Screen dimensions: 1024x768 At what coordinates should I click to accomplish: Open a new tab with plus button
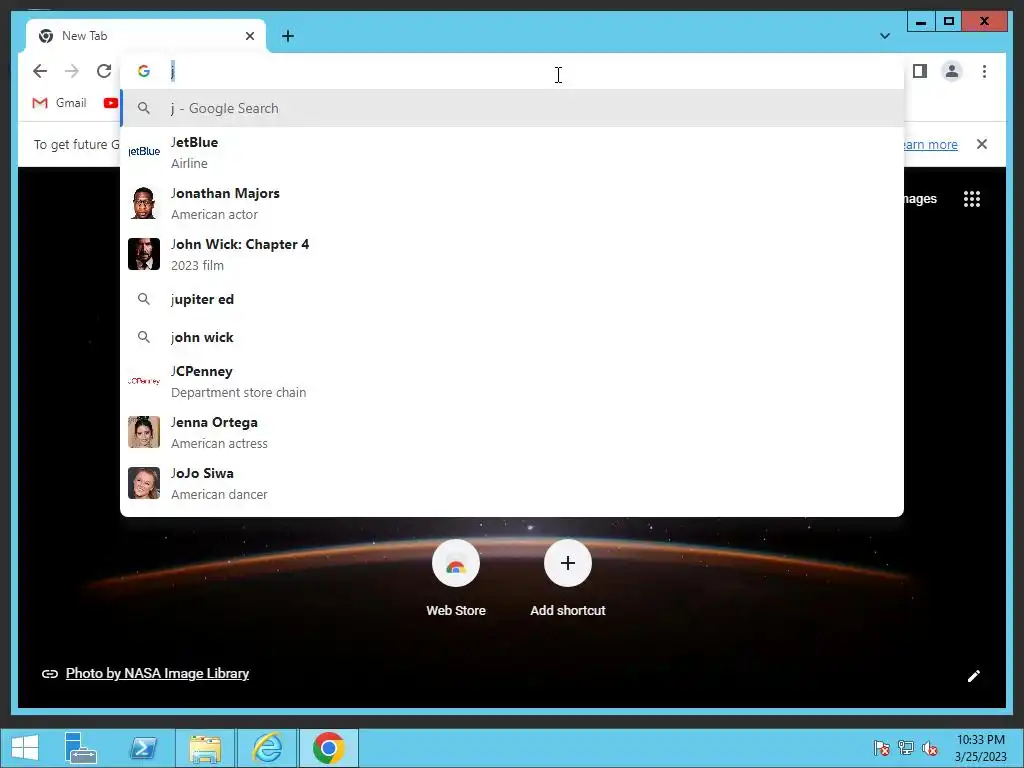(288, 36)
